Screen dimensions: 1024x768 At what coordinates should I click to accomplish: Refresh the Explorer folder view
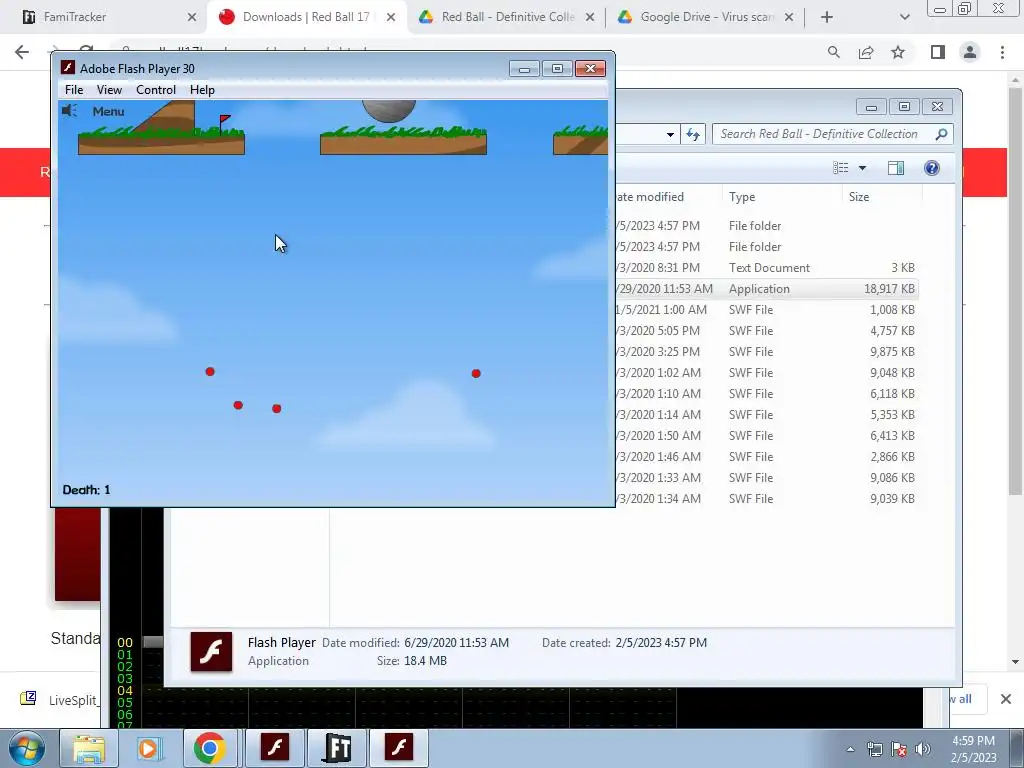click(x=693, y=135)
